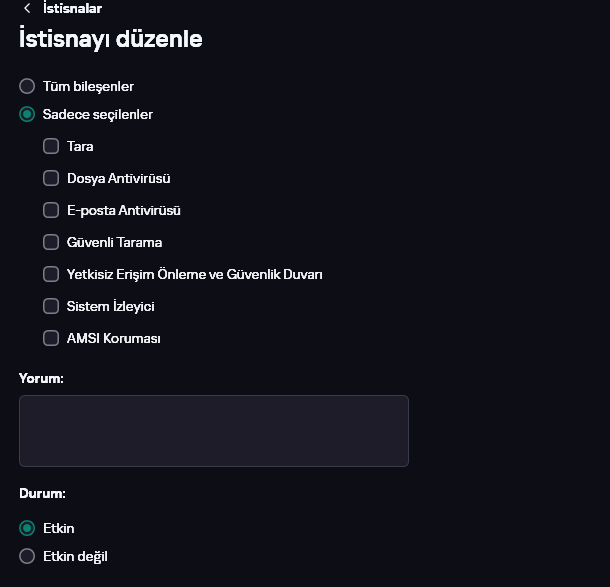Image resolution: width=610 pixels, height=587 pixels.
Task: Click the 'Durum:' section label
Action: [x=42, y=493]
